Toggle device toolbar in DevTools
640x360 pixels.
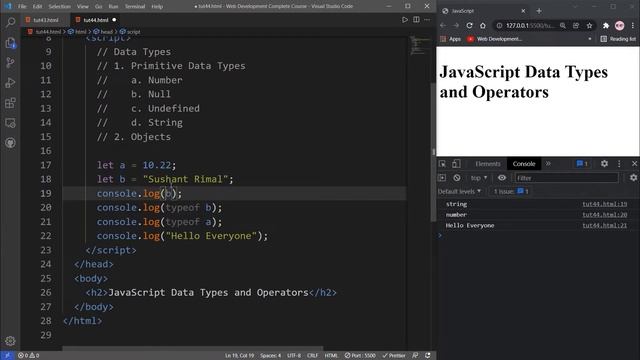point(456,164)
